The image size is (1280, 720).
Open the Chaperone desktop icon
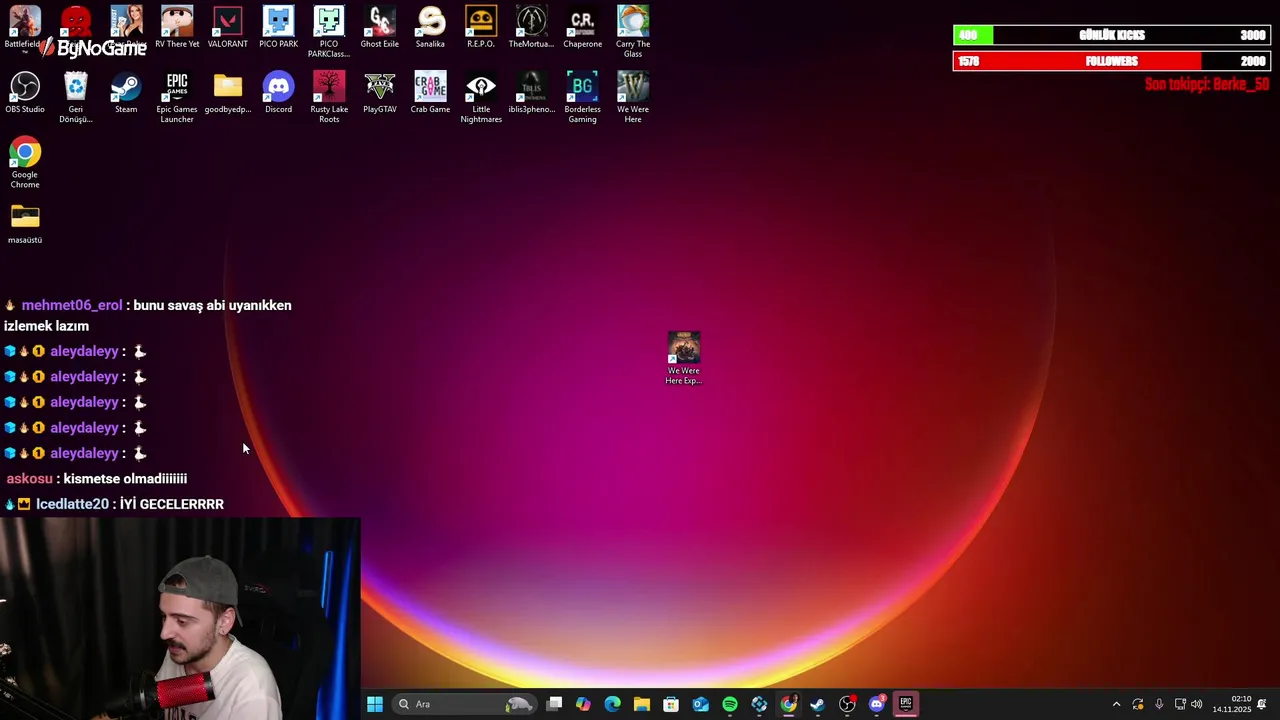(582, 27)
